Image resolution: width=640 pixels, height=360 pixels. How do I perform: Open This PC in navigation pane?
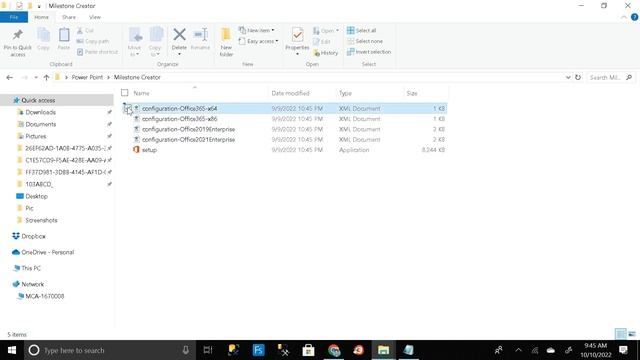pos(31,268)
